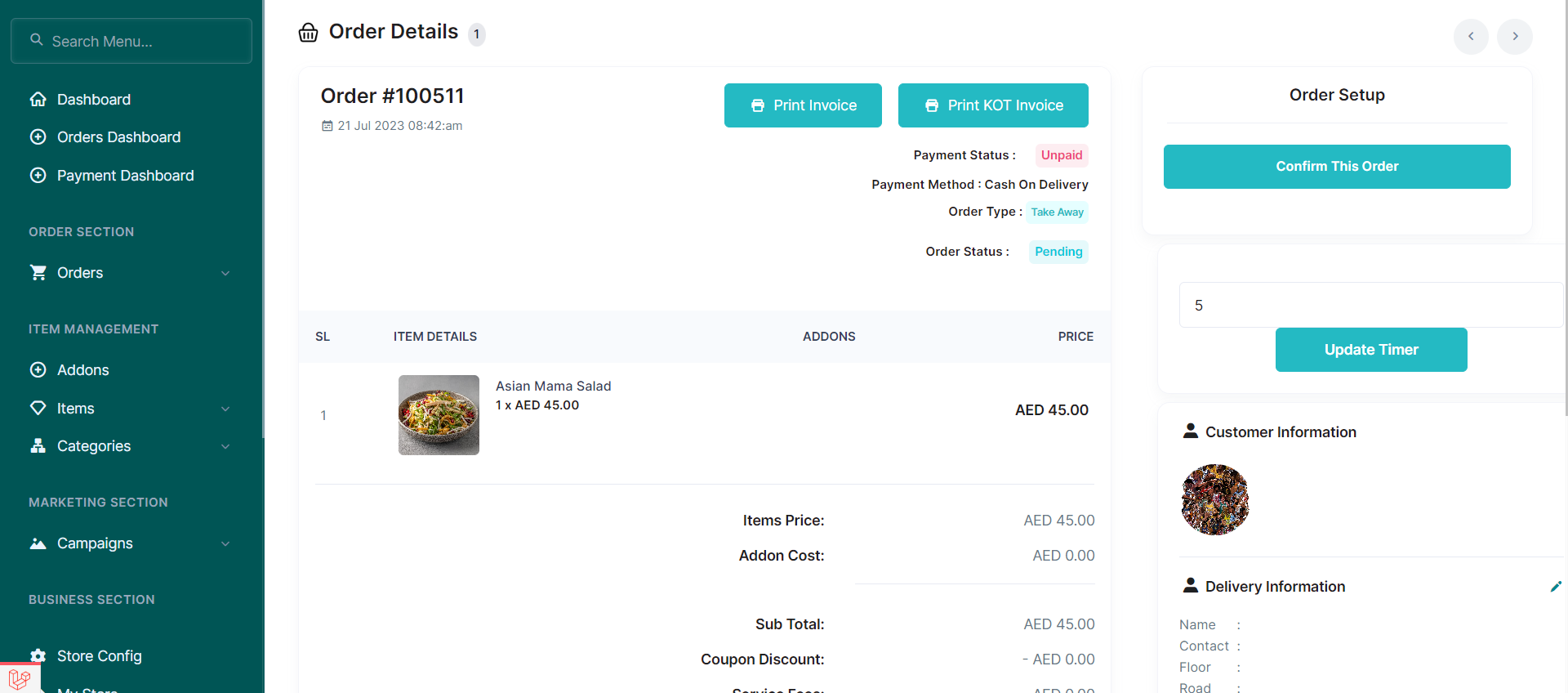This screenshot has width=1568, height=693.
Task: Expand the Orders submenu chevron
Action: click(x=225, y=273)
